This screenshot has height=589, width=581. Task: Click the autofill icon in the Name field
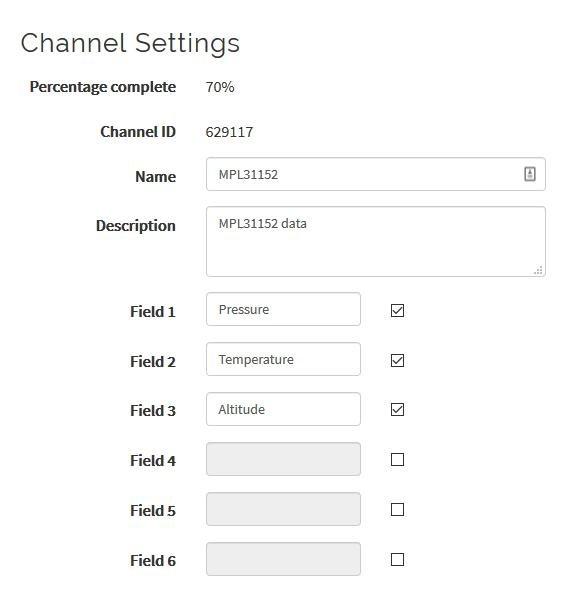coord(530,174)
